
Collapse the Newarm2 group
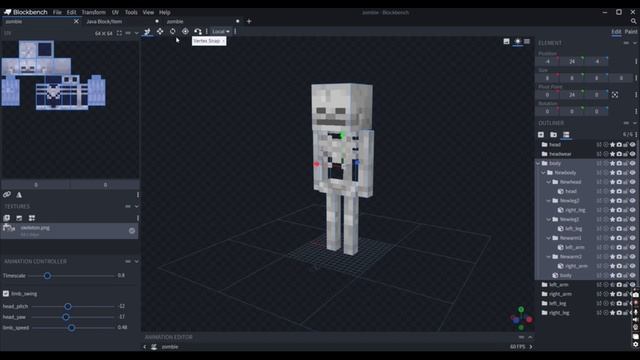point(549,257)
